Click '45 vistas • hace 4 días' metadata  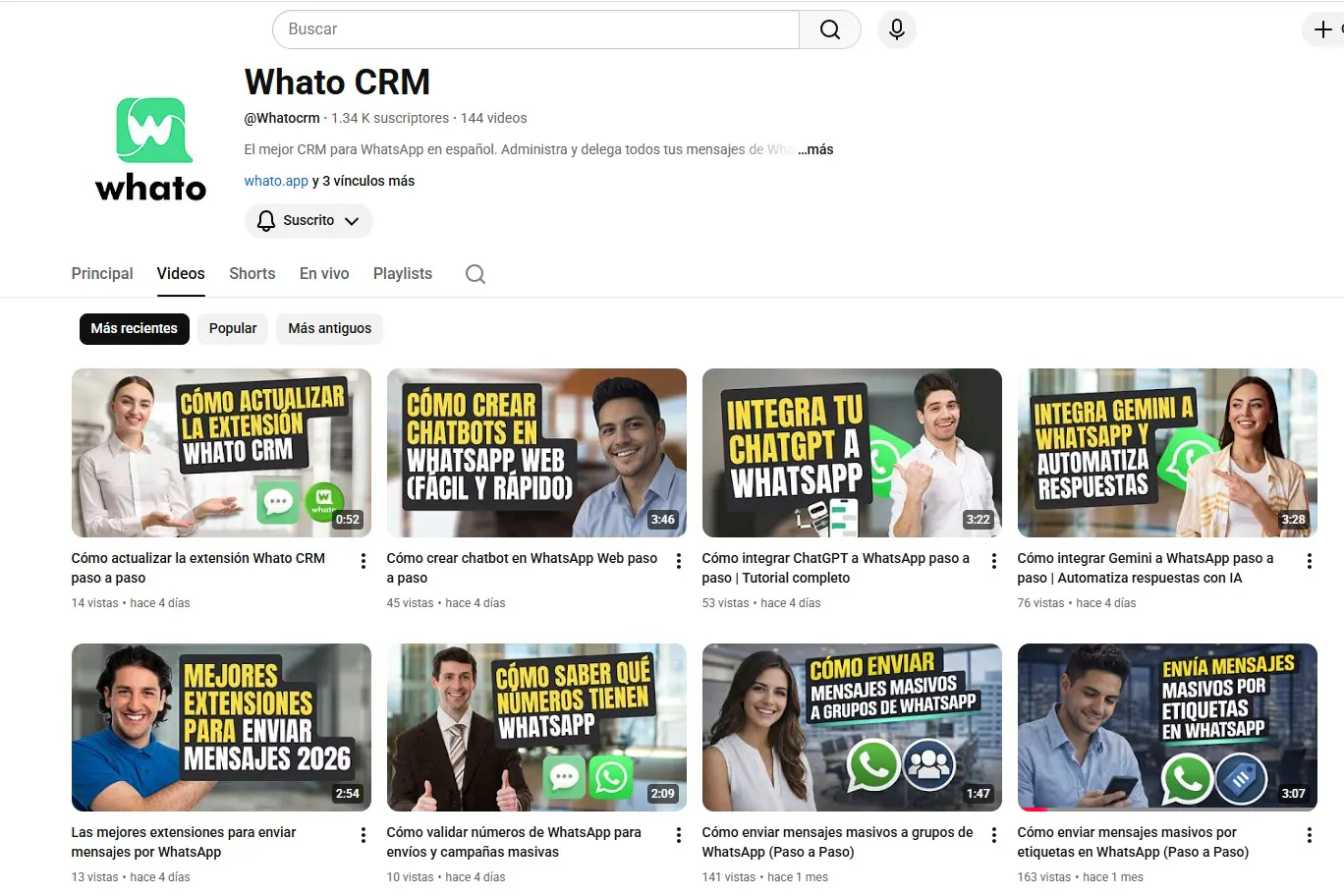tap(446, 603)
